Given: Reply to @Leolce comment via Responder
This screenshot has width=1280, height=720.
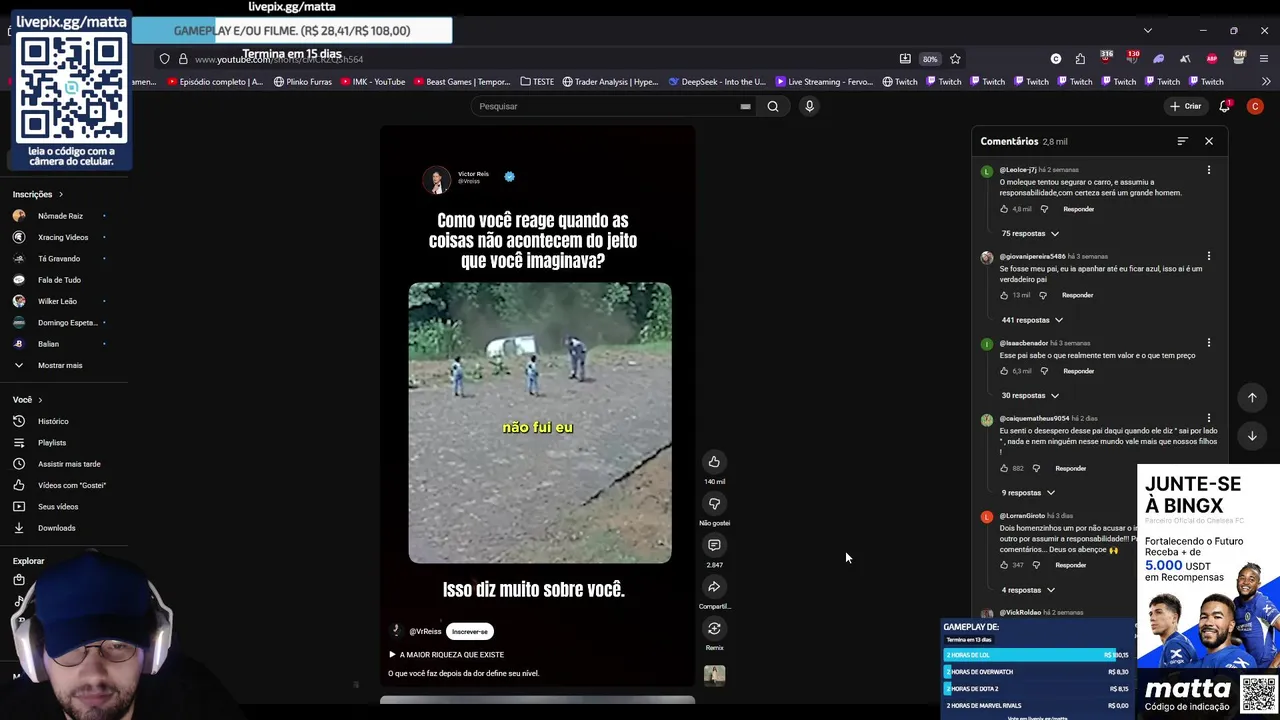Looking at the screenshot, I should [x=1078, y=209].
